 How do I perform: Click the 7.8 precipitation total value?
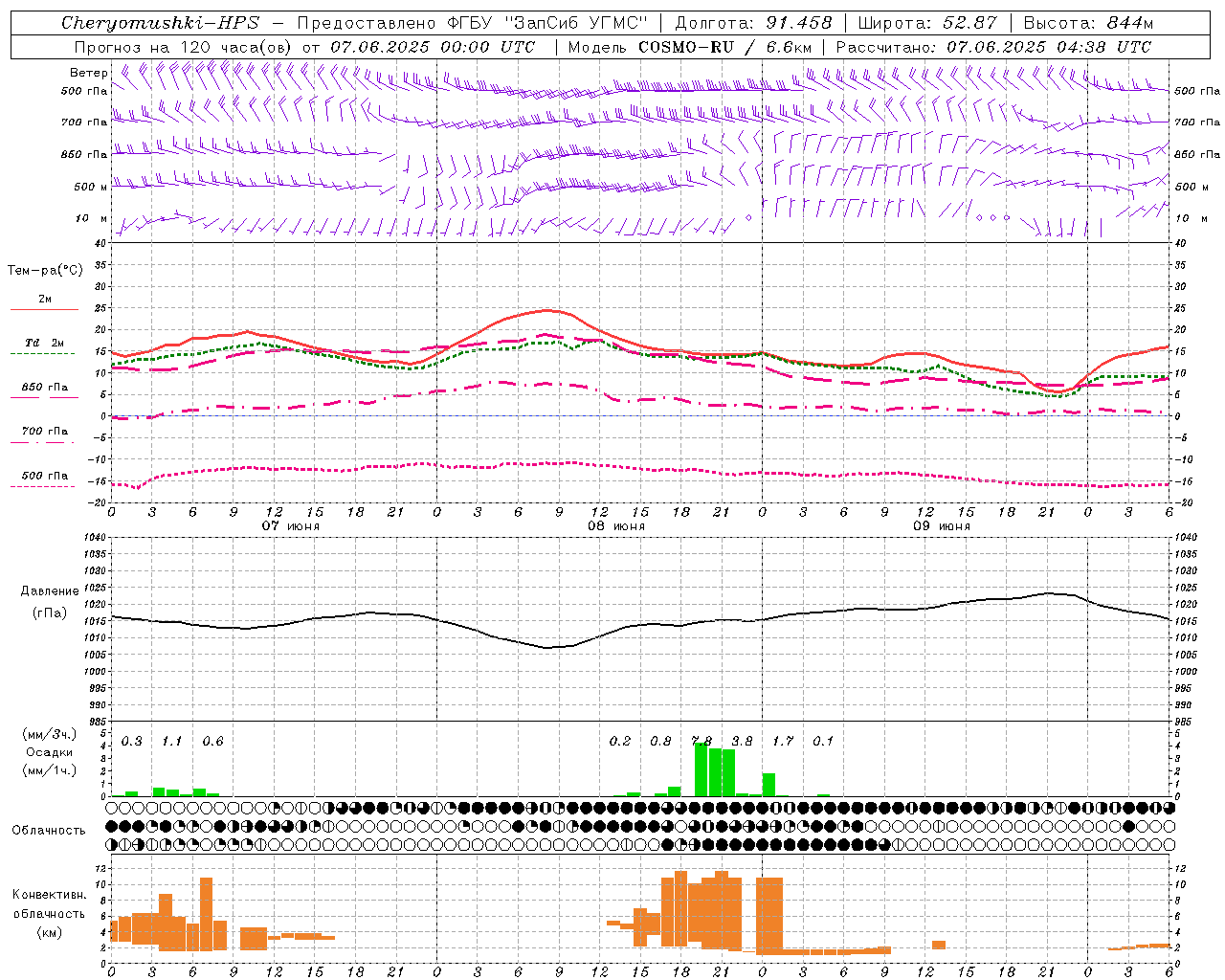702,742
